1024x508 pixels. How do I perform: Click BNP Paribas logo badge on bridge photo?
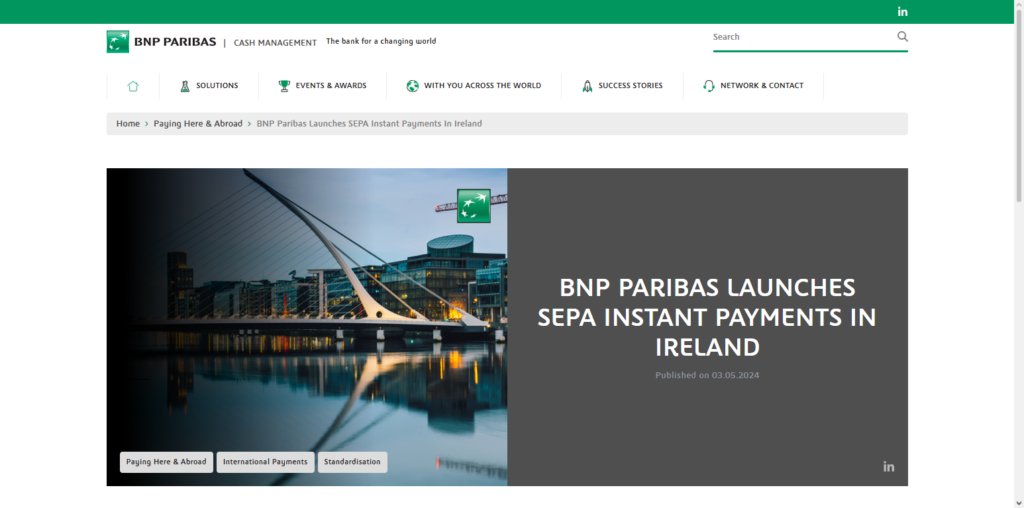[x=473, y=206]
